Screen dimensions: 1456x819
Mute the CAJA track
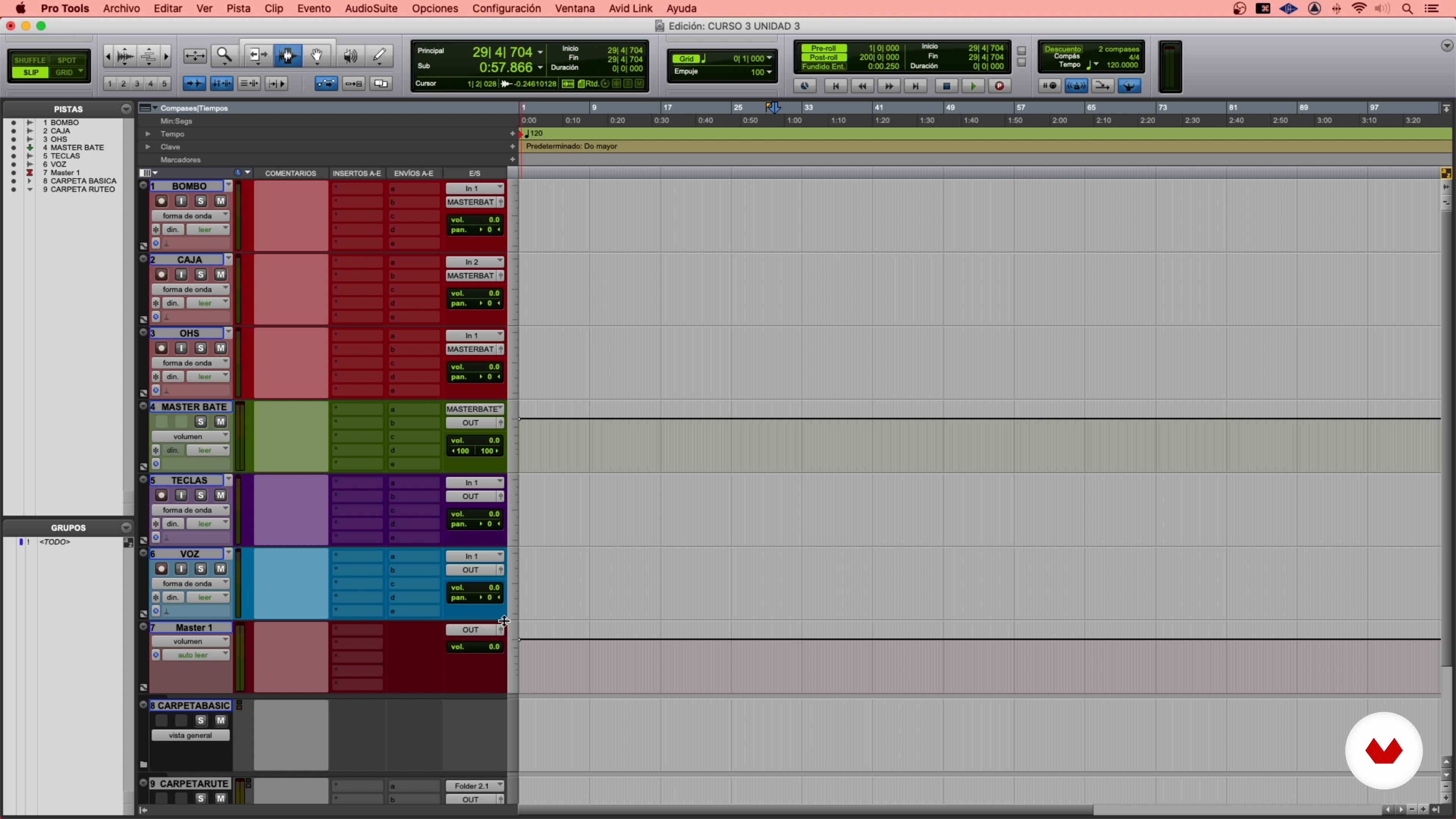click(x=220, y=275)
